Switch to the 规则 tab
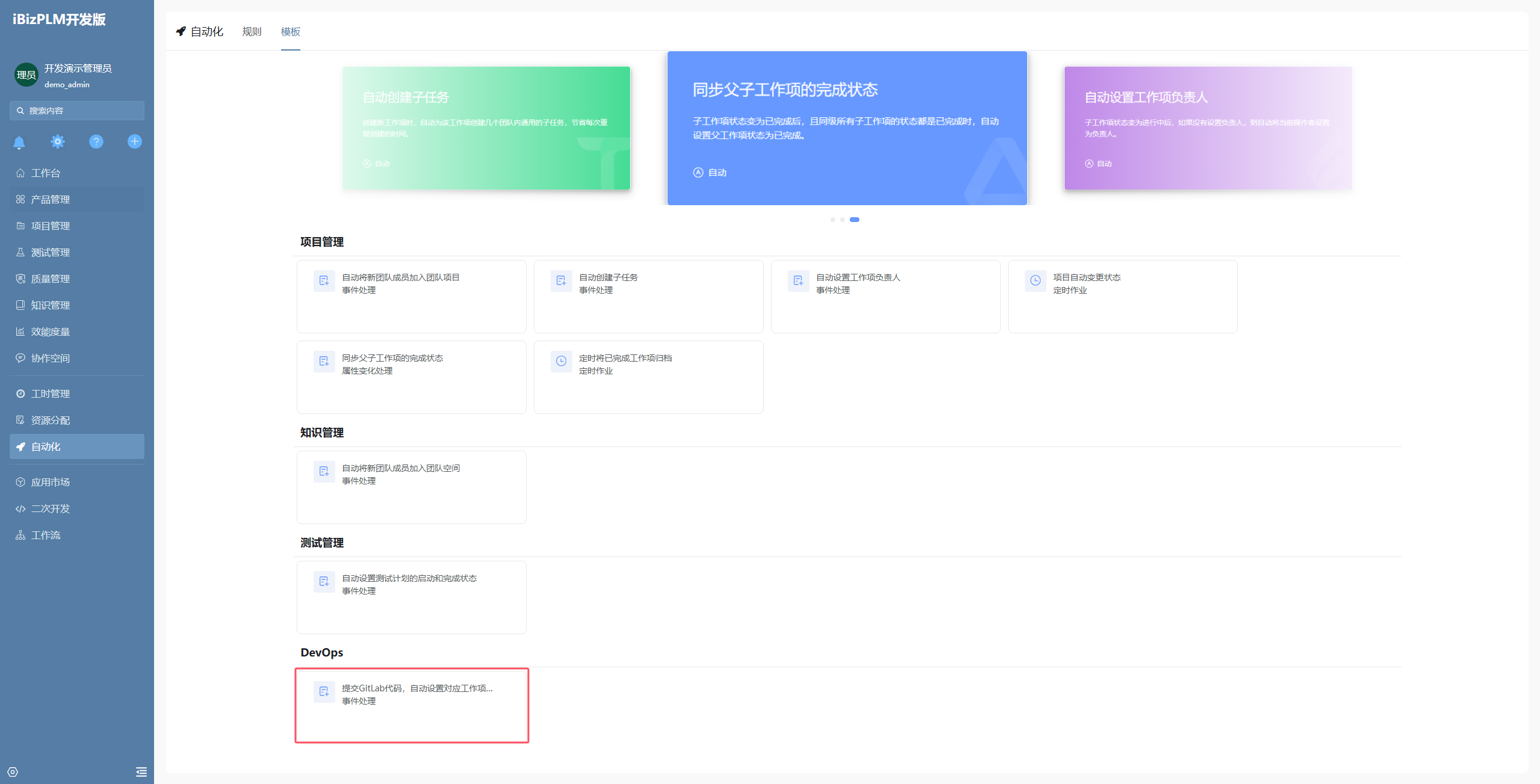 pos(252,31)
